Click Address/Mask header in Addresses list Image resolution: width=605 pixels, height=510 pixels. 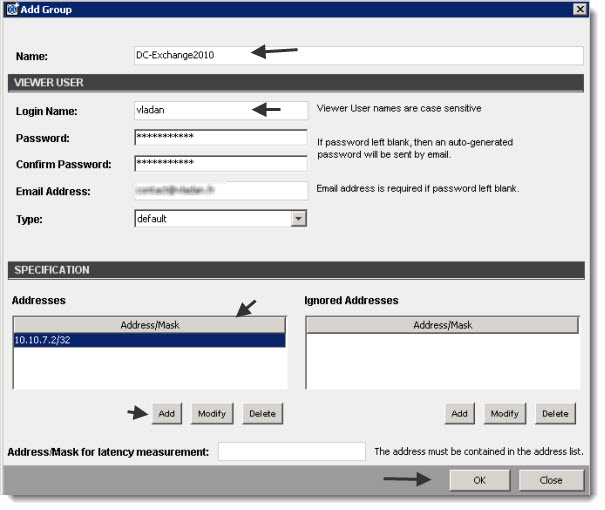pyautogui.click(x=149, y=325)
